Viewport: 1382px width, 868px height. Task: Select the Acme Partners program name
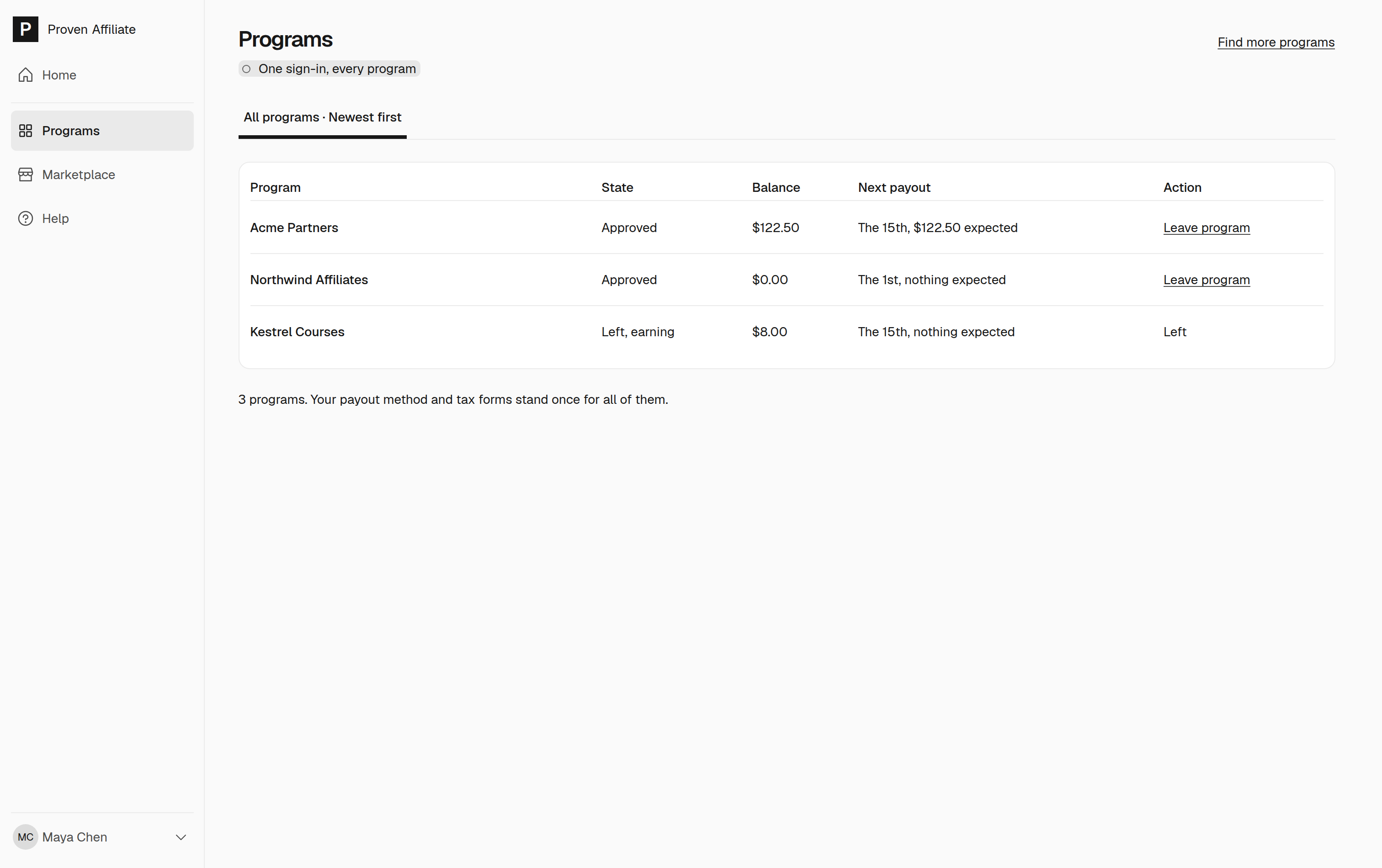294,228
